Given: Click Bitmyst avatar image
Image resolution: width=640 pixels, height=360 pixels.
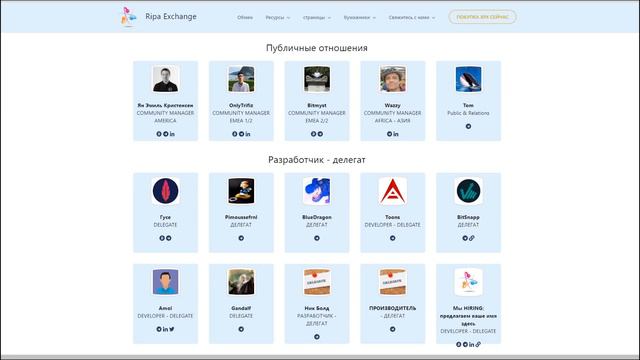Looking at the screenshot, I should (317, 79).
